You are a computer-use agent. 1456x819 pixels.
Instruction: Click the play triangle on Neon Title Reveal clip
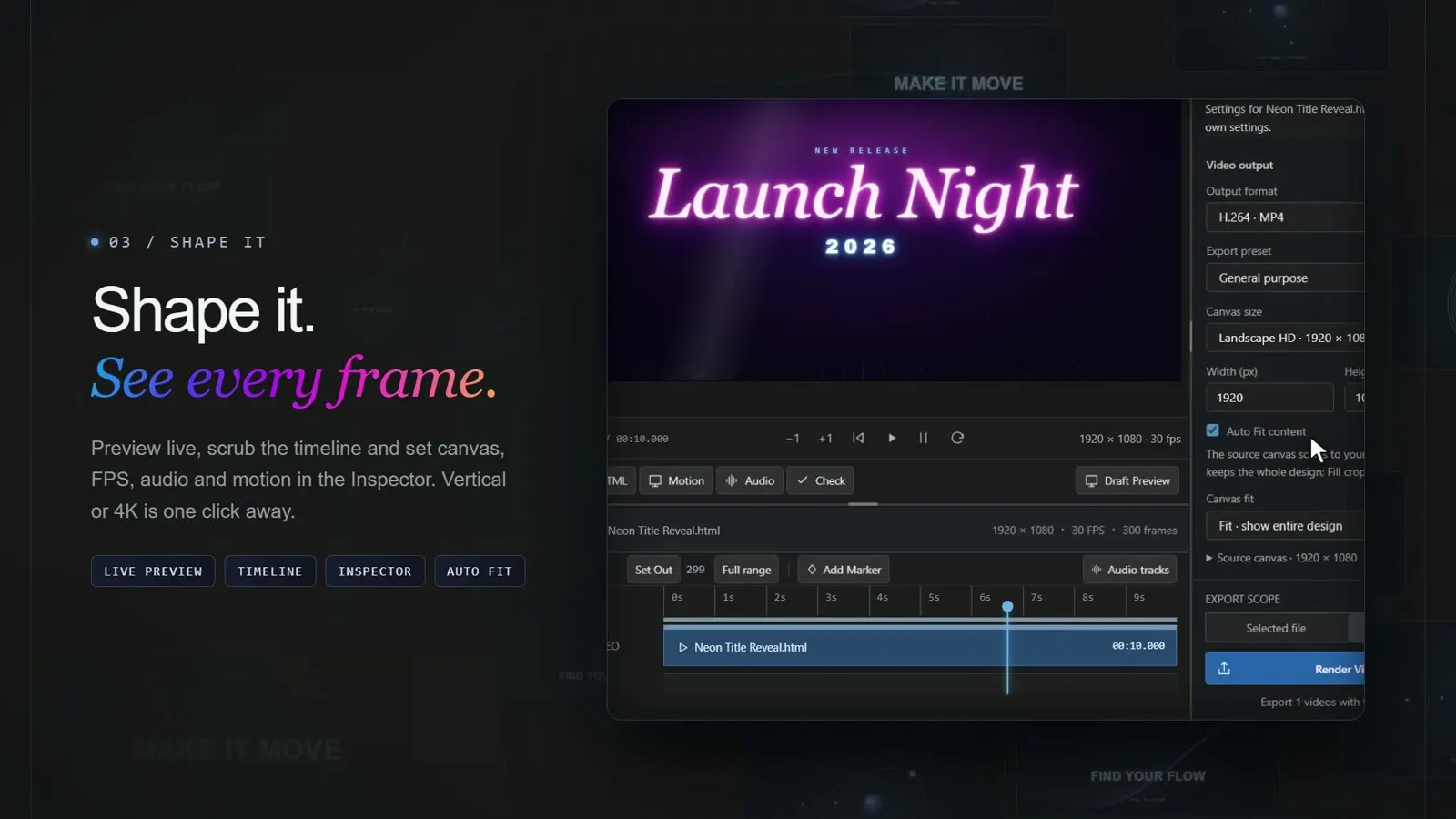(682, 648)
